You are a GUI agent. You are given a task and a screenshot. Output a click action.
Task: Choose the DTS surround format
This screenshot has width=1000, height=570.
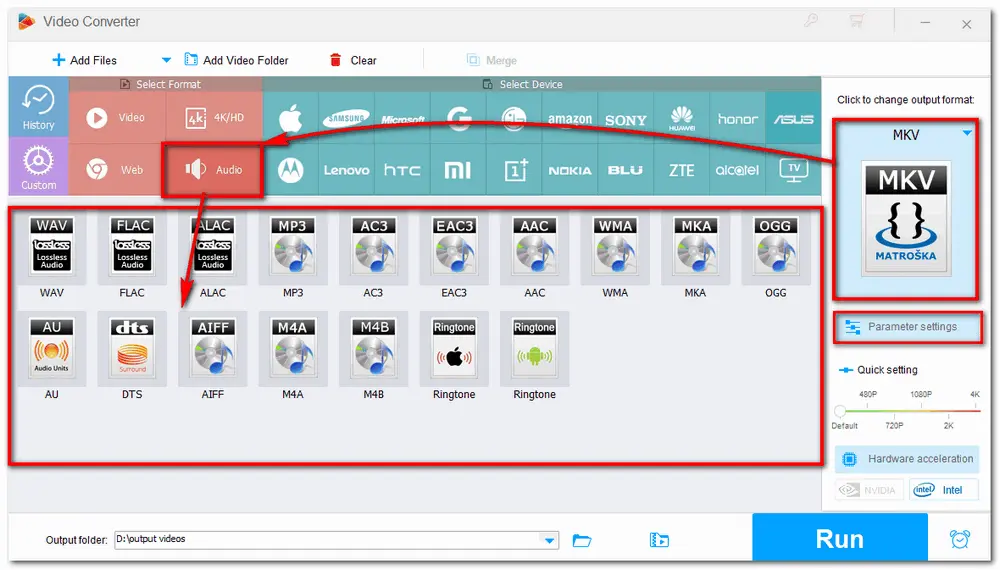(x=132, y=349)
